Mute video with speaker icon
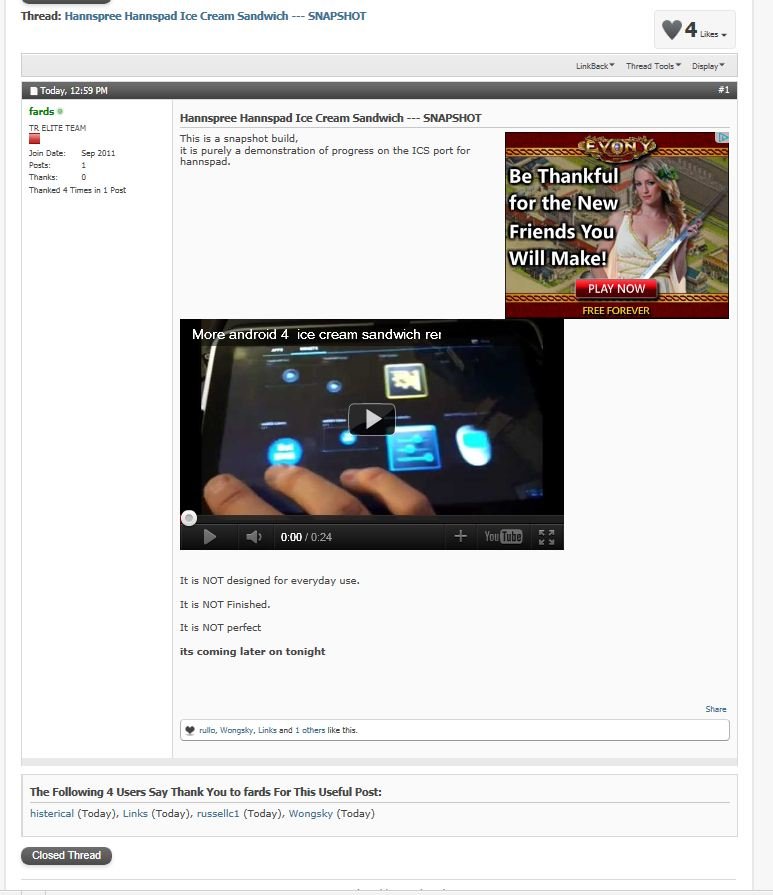This screenshot has height=895, width=773. [x=253, y=537]
